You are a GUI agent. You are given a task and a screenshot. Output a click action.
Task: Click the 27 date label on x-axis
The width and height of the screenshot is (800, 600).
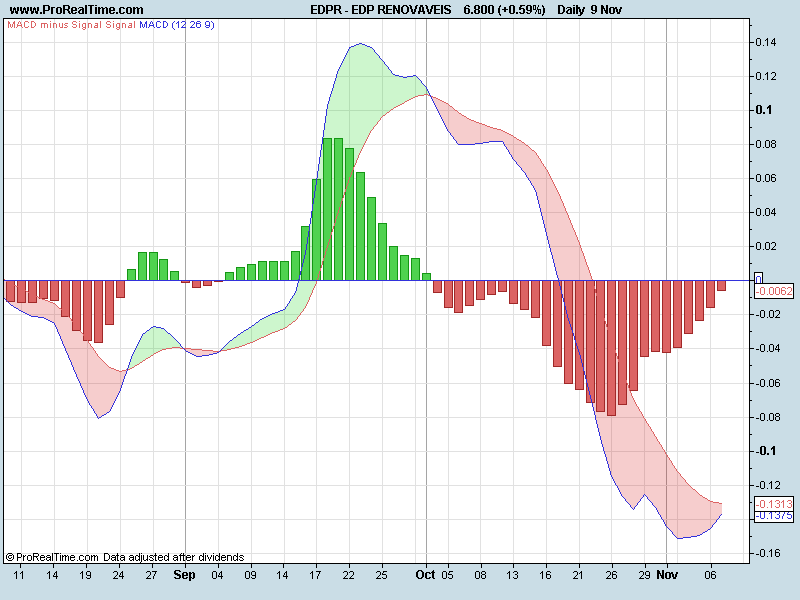coord(151,576)
